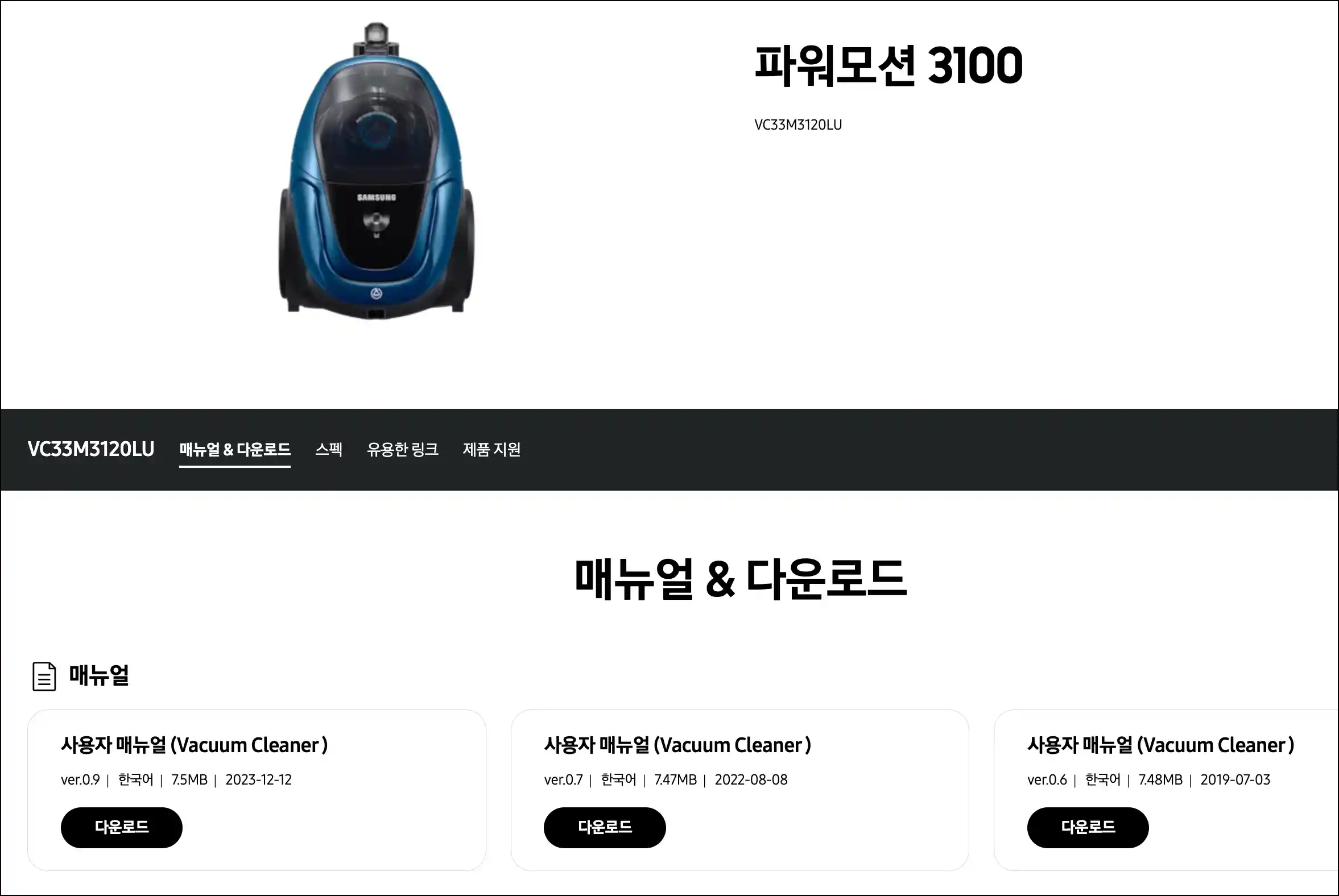Click the ver.0.6 7.48MB file details line

pos(1148,780)
